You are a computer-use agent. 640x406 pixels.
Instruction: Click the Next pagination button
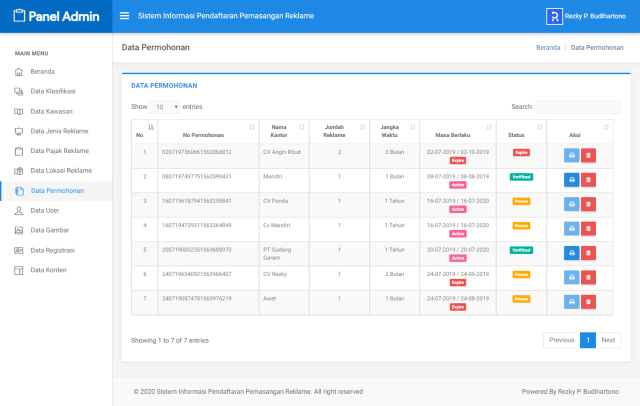point(608,340)
